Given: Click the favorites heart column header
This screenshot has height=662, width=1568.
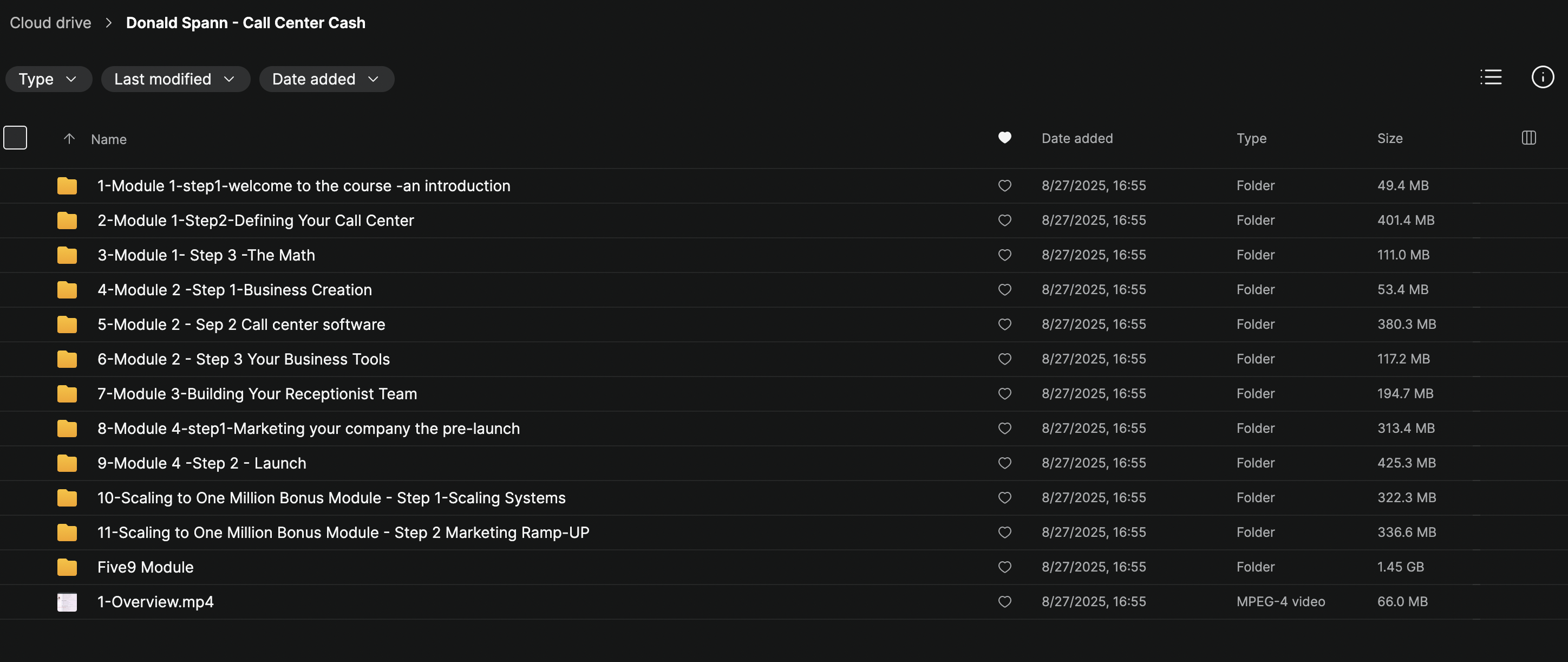Looking at the screenshot, I should pyautogui.click(x=1004, y=138).
